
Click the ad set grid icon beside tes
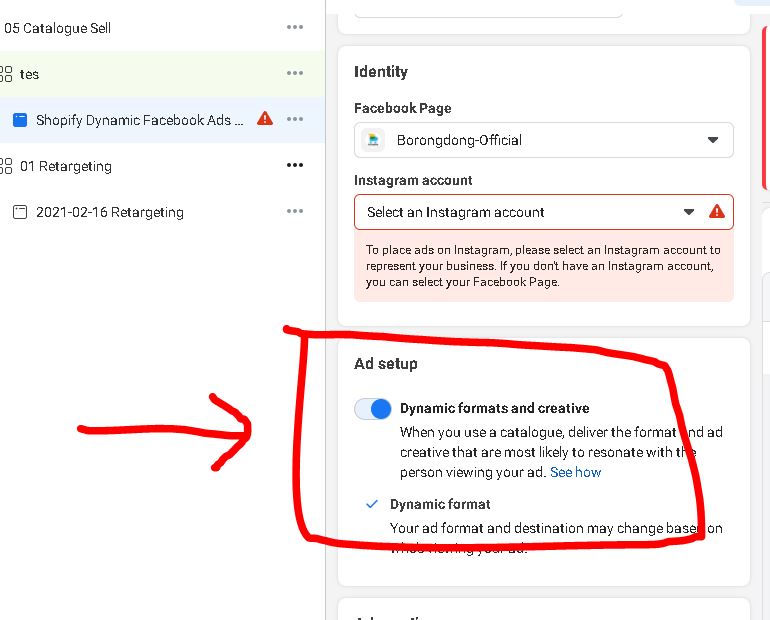6,74
